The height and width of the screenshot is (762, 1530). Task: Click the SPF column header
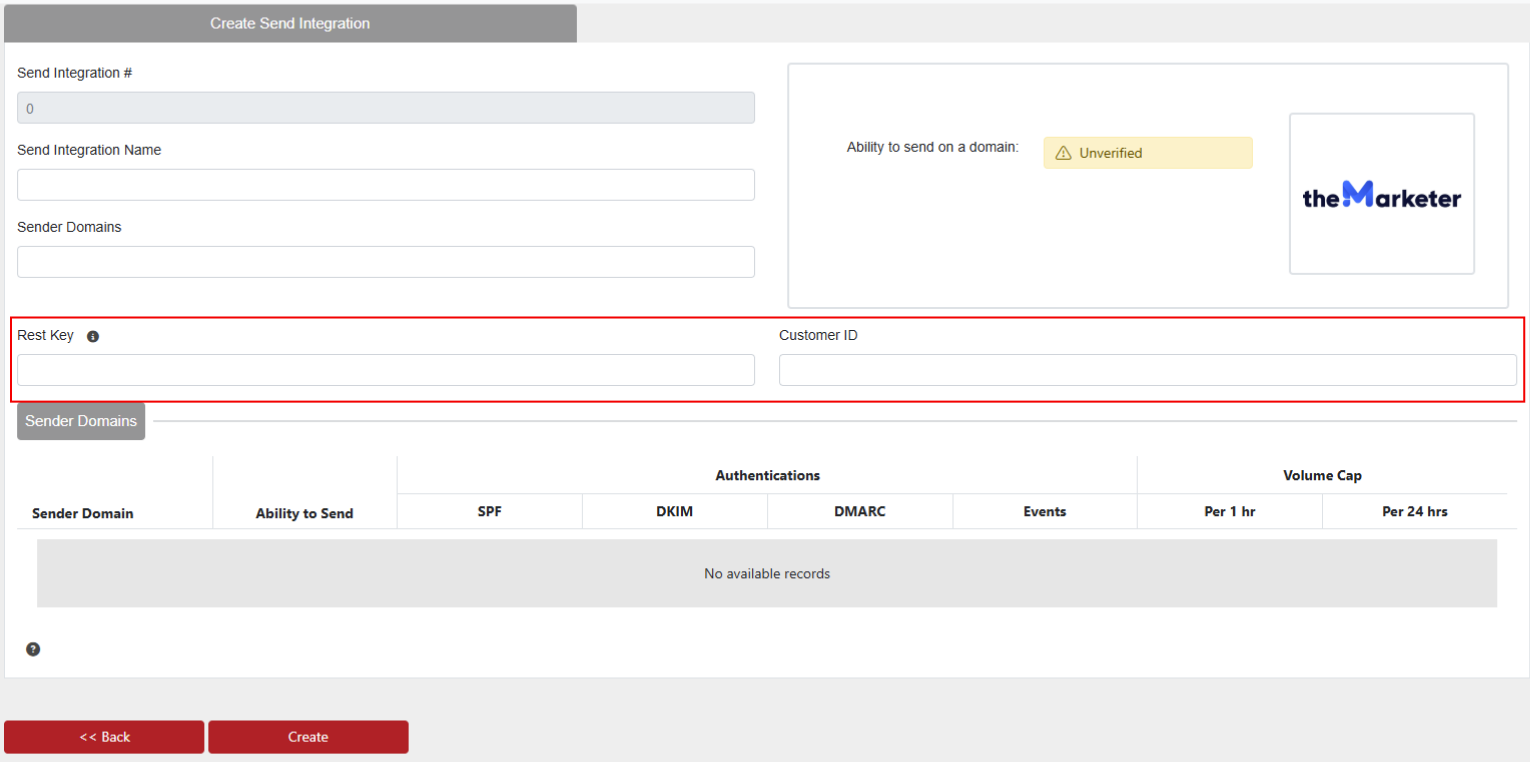[x=489, y=511]
